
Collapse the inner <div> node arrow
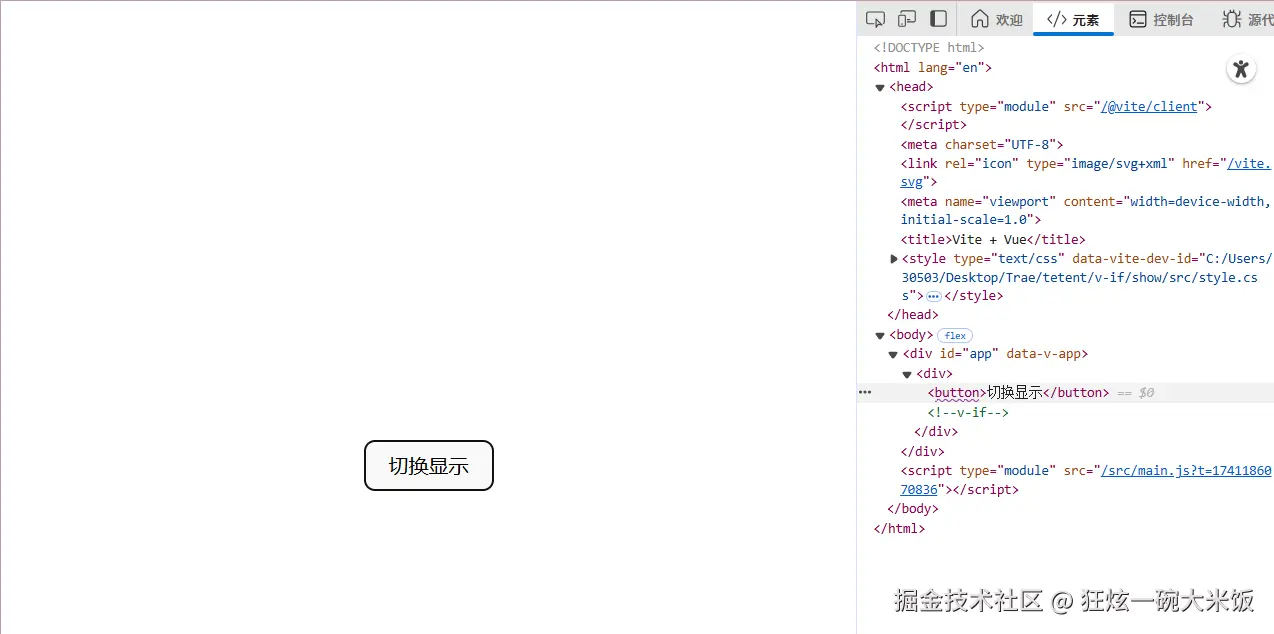tap(907, 374)
